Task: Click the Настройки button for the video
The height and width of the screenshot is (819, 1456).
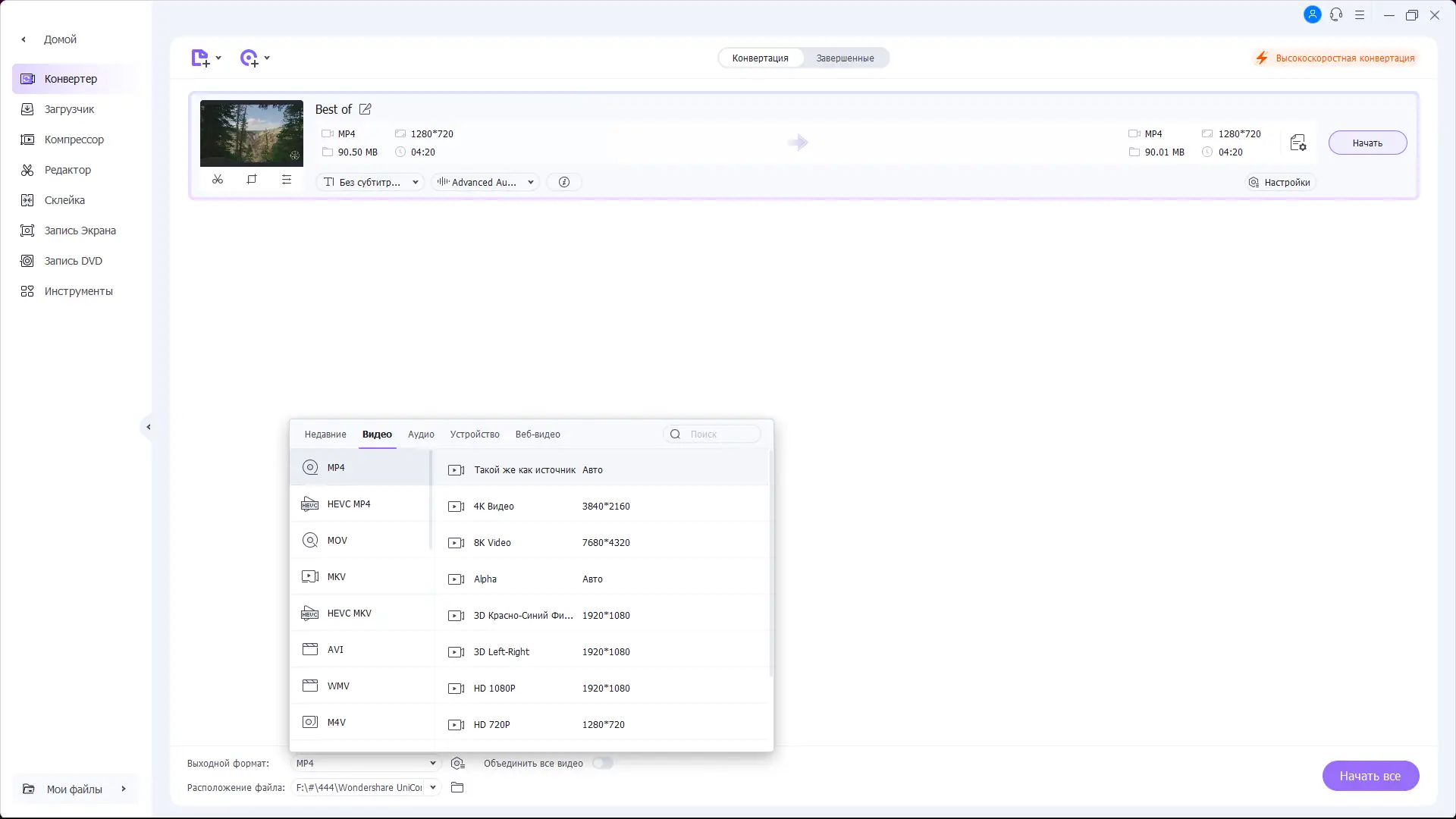Action: click(1279, 182)
